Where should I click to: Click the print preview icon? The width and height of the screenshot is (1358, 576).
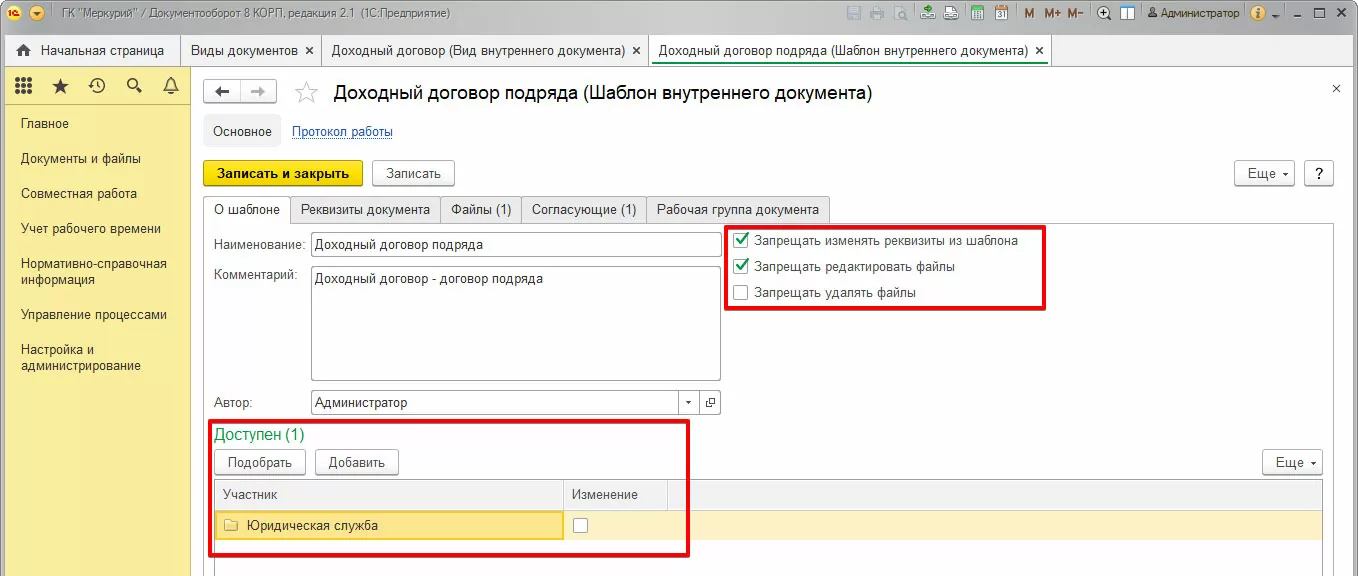pyautogui.click(x=901, y=13)
